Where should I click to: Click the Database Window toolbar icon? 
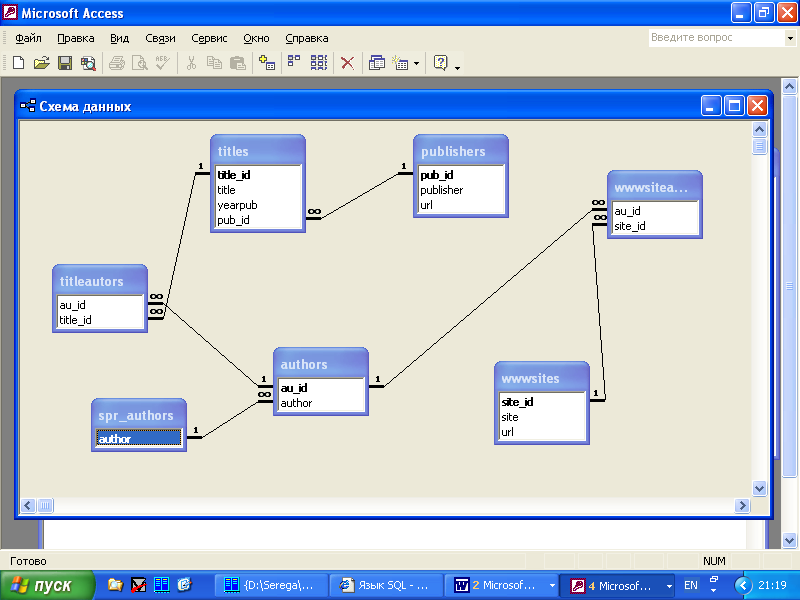[x=377, y=63]
